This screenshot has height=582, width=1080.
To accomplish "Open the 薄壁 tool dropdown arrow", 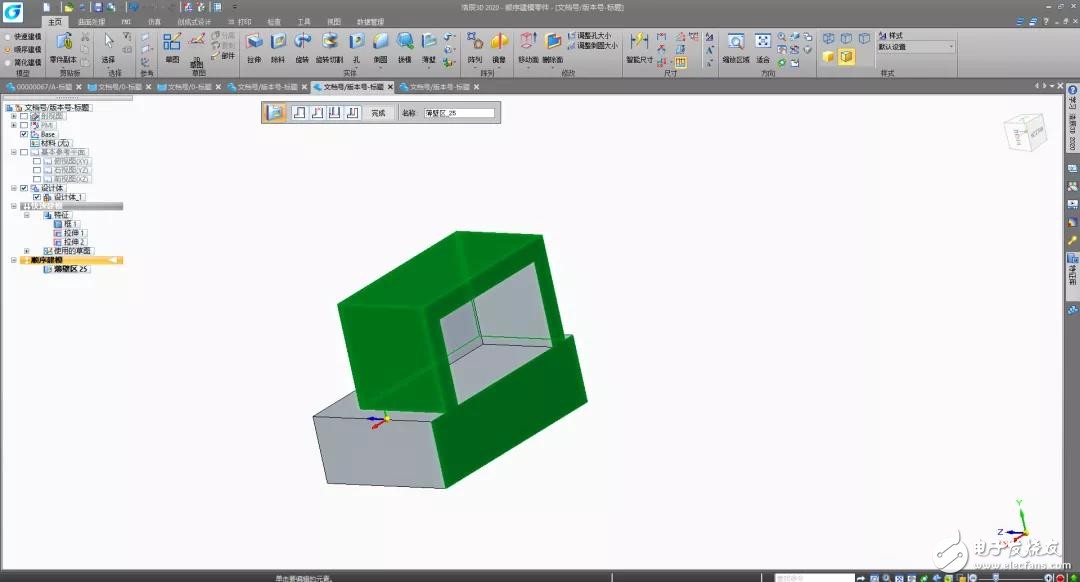I will coord(428,68).
